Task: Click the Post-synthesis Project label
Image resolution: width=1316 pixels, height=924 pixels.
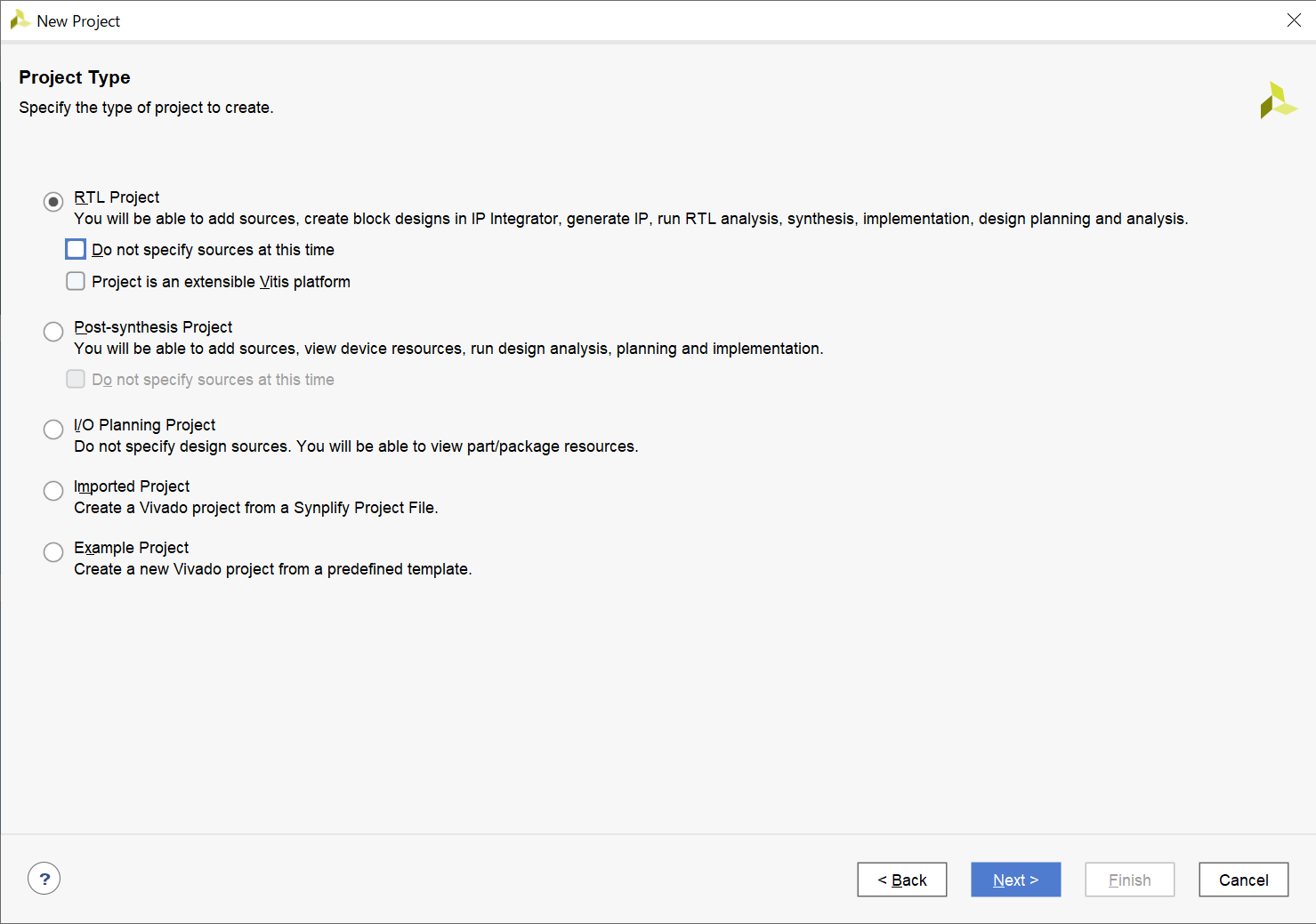Action: coord(153,327)
